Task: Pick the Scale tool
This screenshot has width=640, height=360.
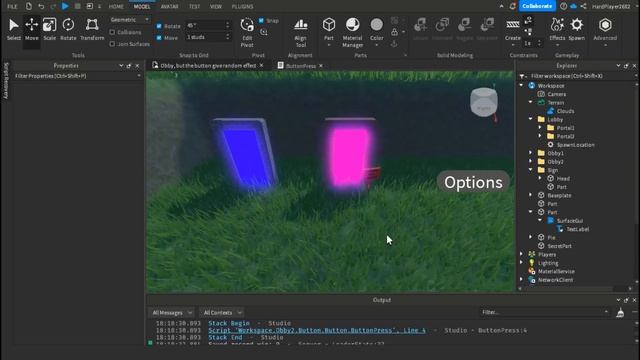Action: click(x=49, y=29)
